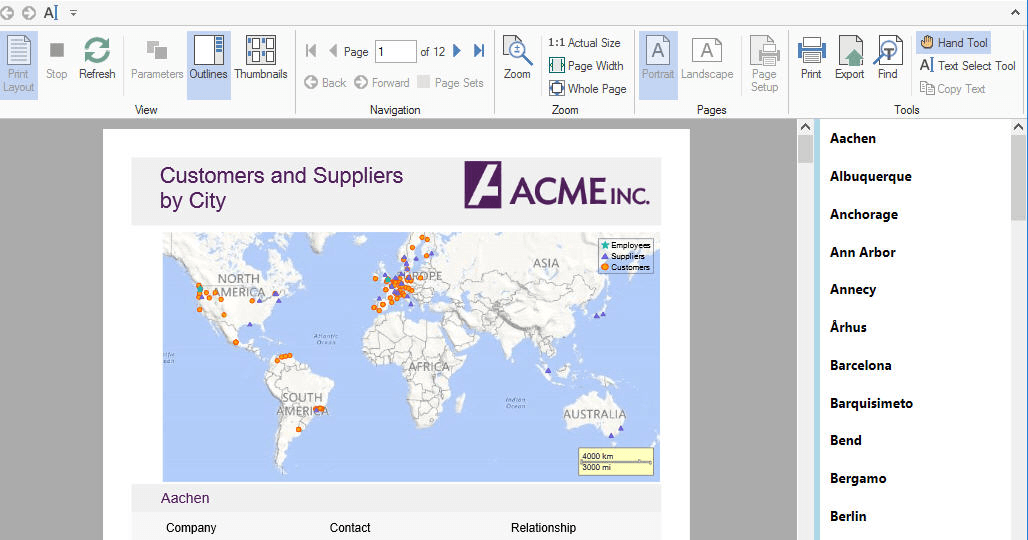Click the Refresh report icon
1028x540 pixels.
tap(97, 58)
